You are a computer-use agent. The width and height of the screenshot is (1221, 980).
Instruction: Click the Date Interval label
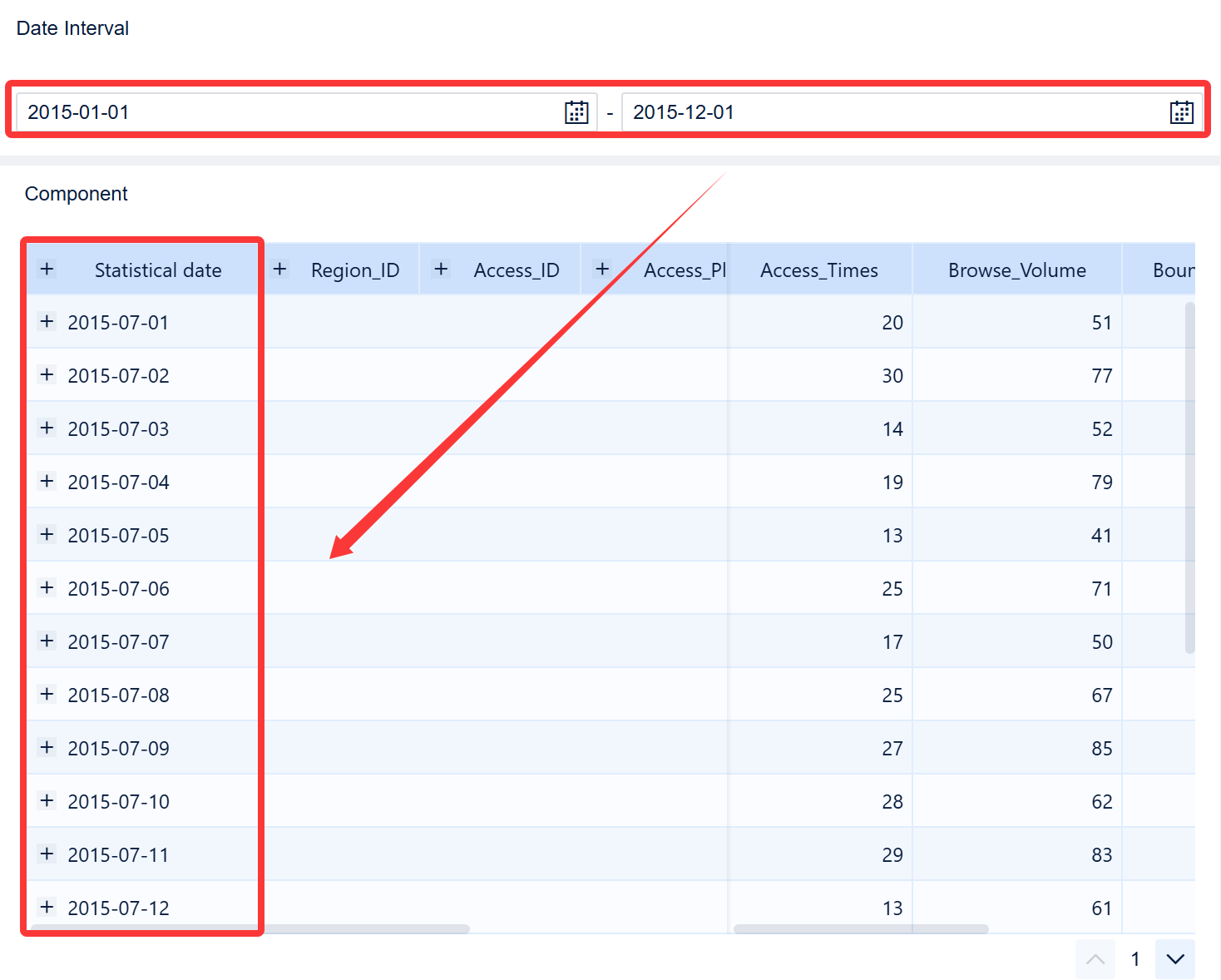pyautogui.click(x=72, y=27)
